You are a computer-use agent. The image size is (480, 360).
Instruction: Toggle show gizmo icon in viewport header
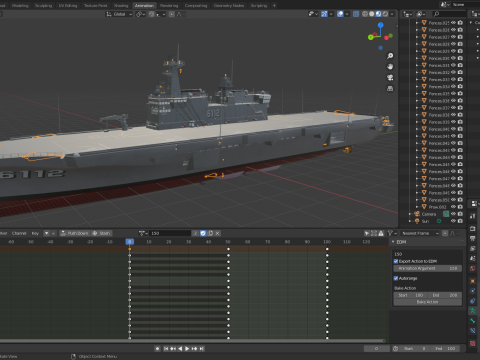(324, 14)
